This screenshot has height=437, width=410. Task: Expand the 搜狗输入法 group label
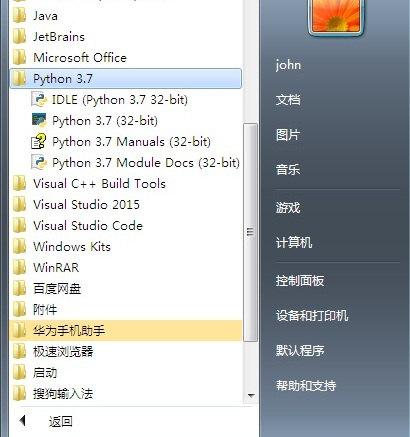(63, 394)
